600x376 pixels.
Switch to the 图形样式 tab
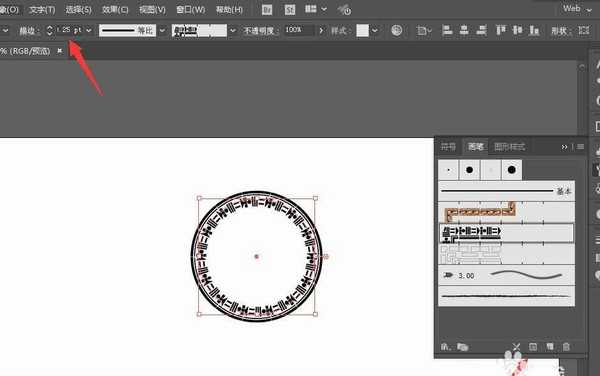[x=510, y=146]
